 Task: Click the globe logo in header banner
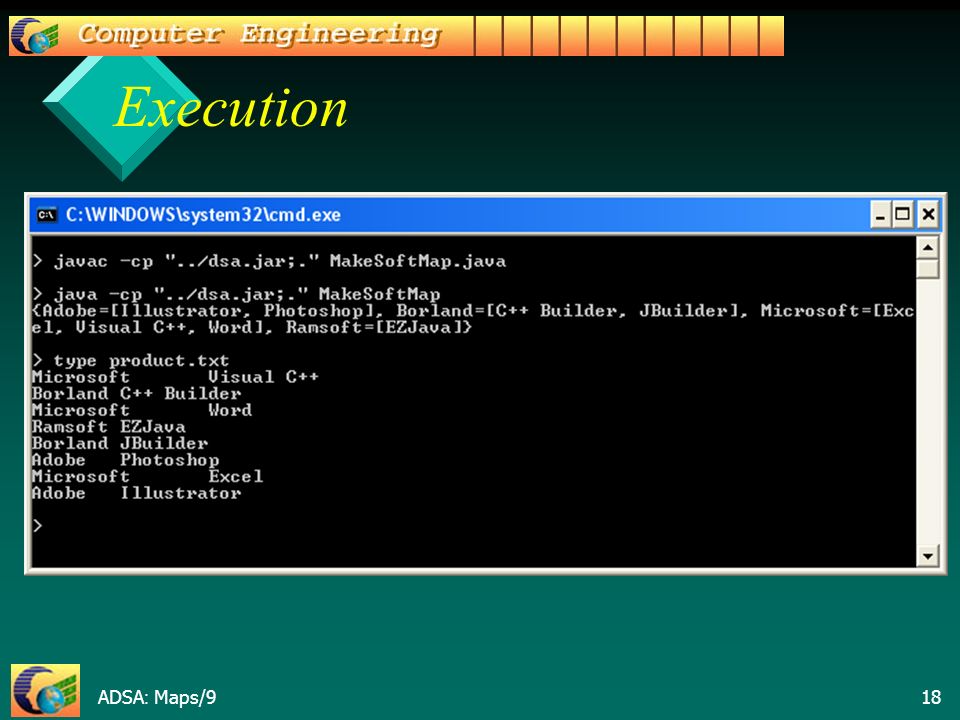pos(35,36)
